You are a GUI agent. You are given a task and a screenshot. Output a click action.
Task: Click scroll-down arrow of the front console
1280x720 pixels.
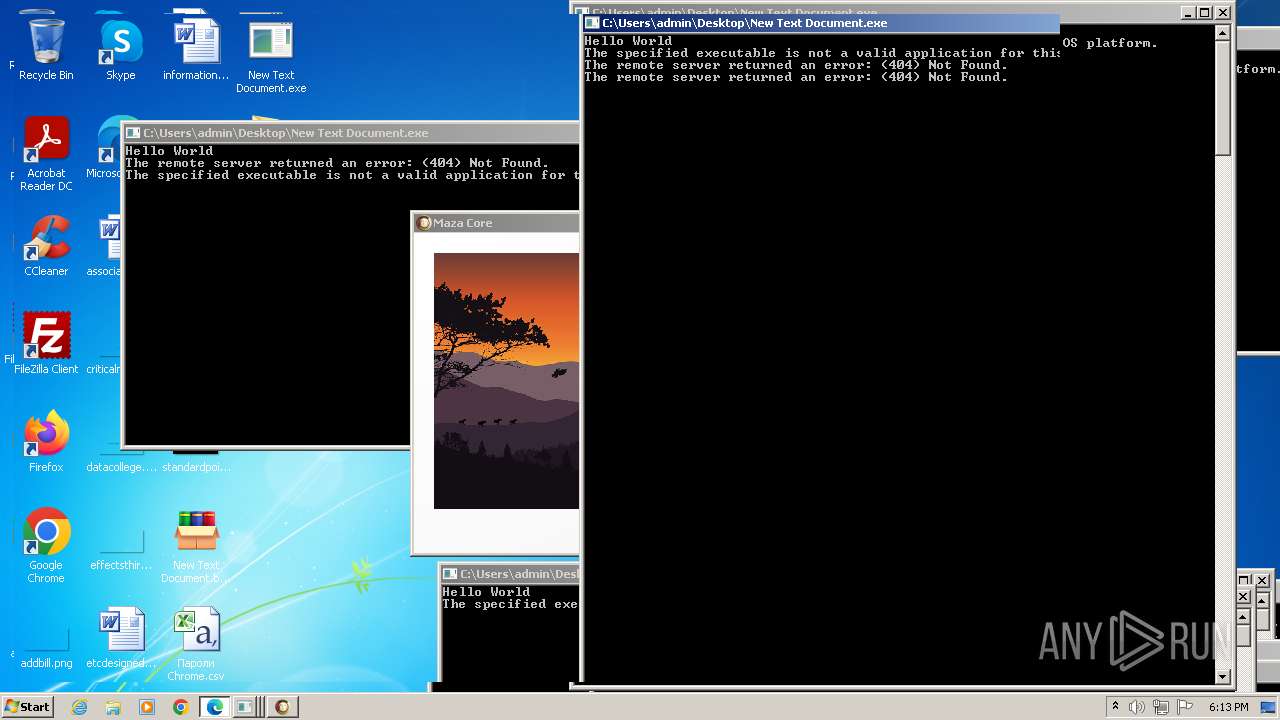click(x=1222, y=677)
